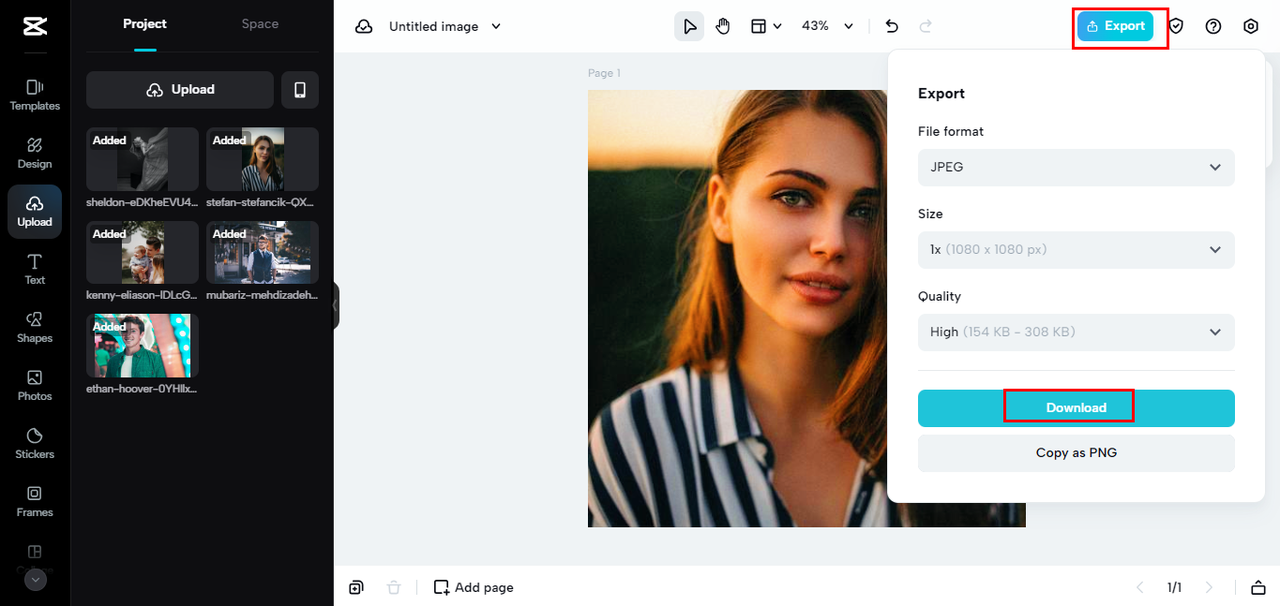Viewport: 1280px width, 606px height.
Task: Open the Templates panel
Action: [x=35, y=95]
